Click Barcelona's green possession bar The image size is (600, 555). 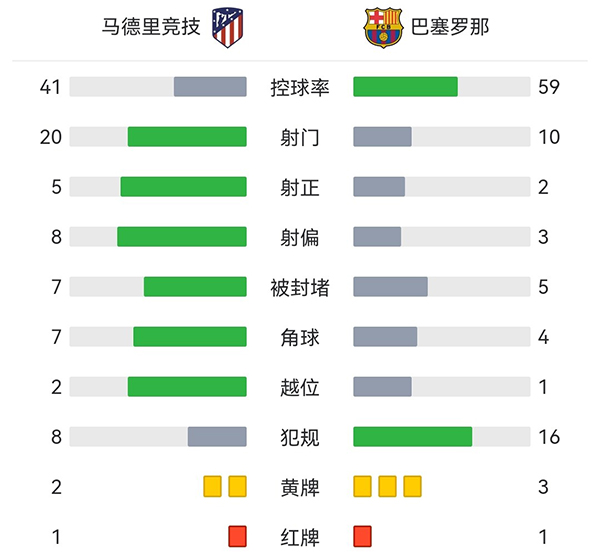(x=405, y=87)
